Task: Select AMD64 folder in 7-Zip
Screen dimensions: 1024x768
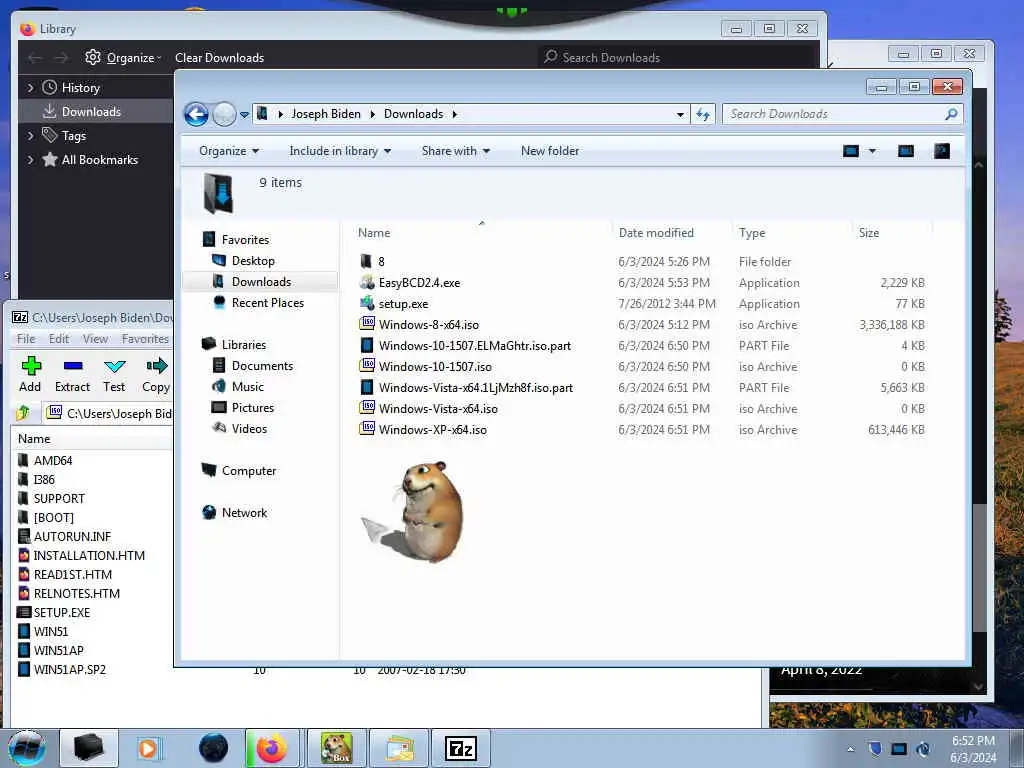Action: [x=54, y=460]
